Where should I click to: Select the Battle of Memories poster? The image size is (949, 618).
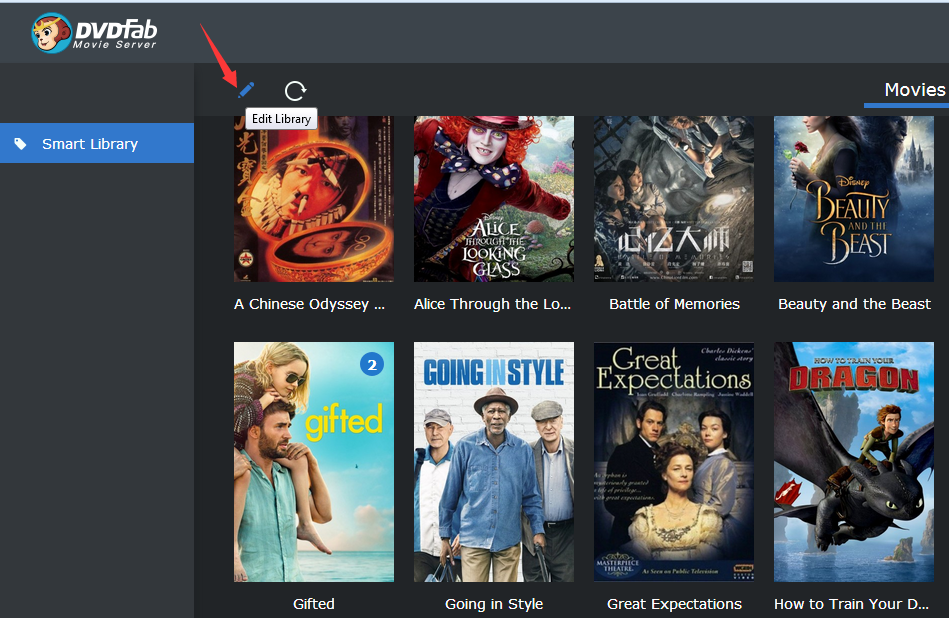coord(674,199)
